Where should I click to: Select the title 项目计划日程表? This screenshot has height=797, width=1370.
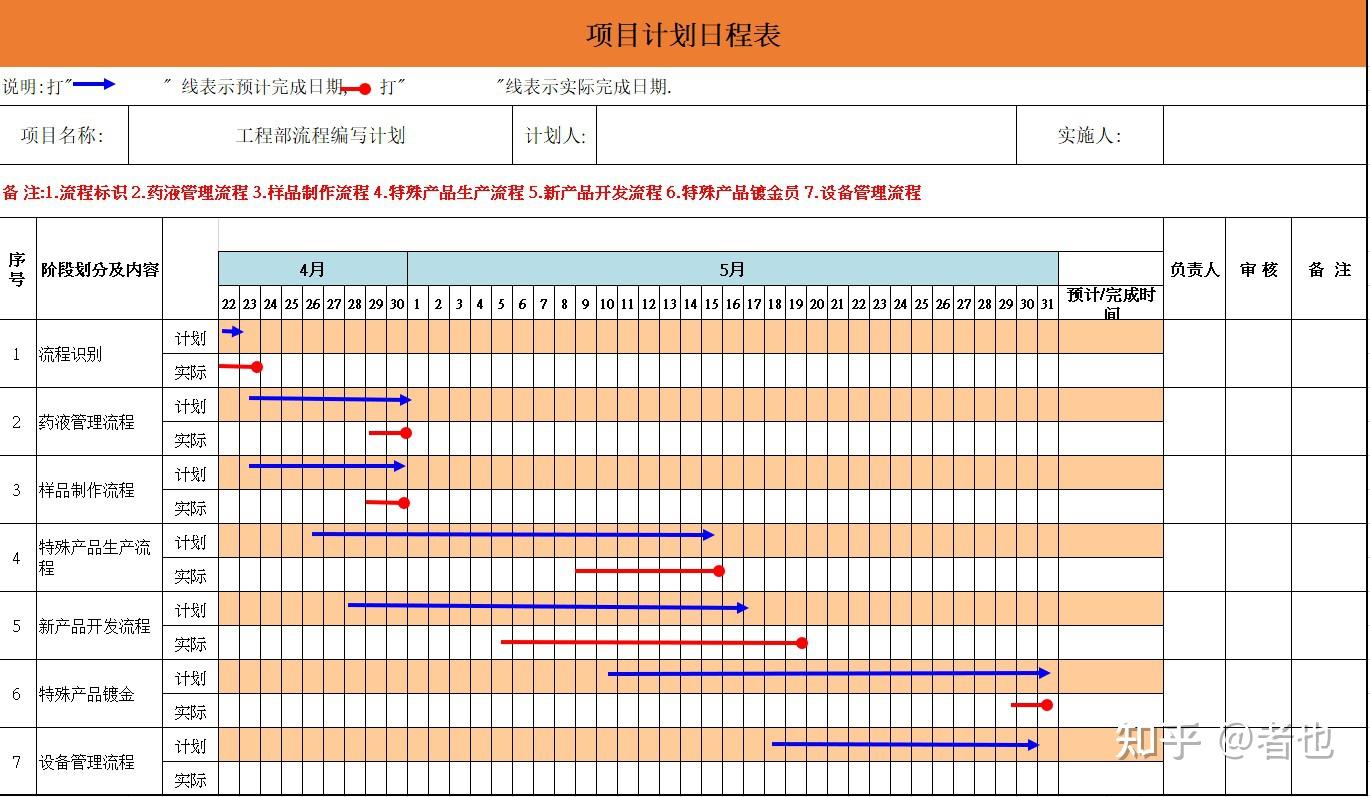point(683,35)
